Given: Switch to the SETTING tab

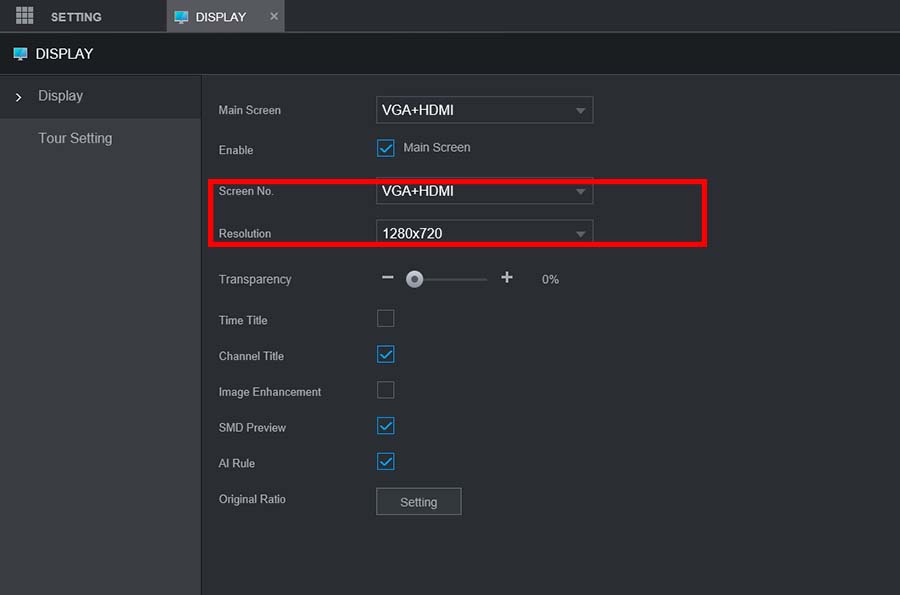Looking at the screenshot, I should coord(75,16).
